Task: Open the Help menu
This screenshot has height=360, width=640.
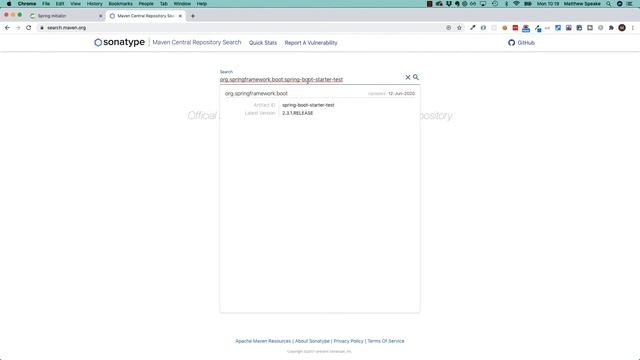Action: pos(202,4)
